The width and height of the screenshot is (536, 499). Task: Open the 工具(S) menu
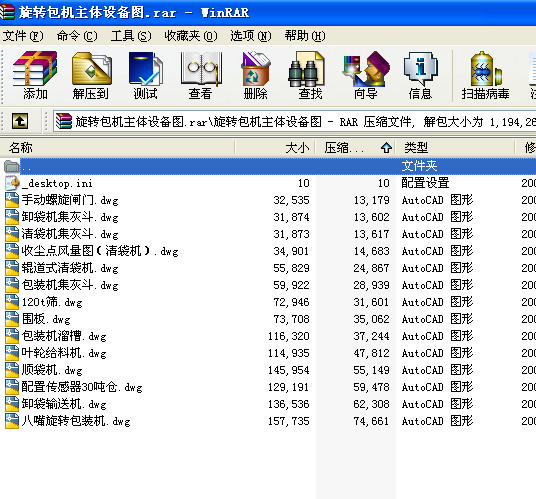tap(131, 36)
